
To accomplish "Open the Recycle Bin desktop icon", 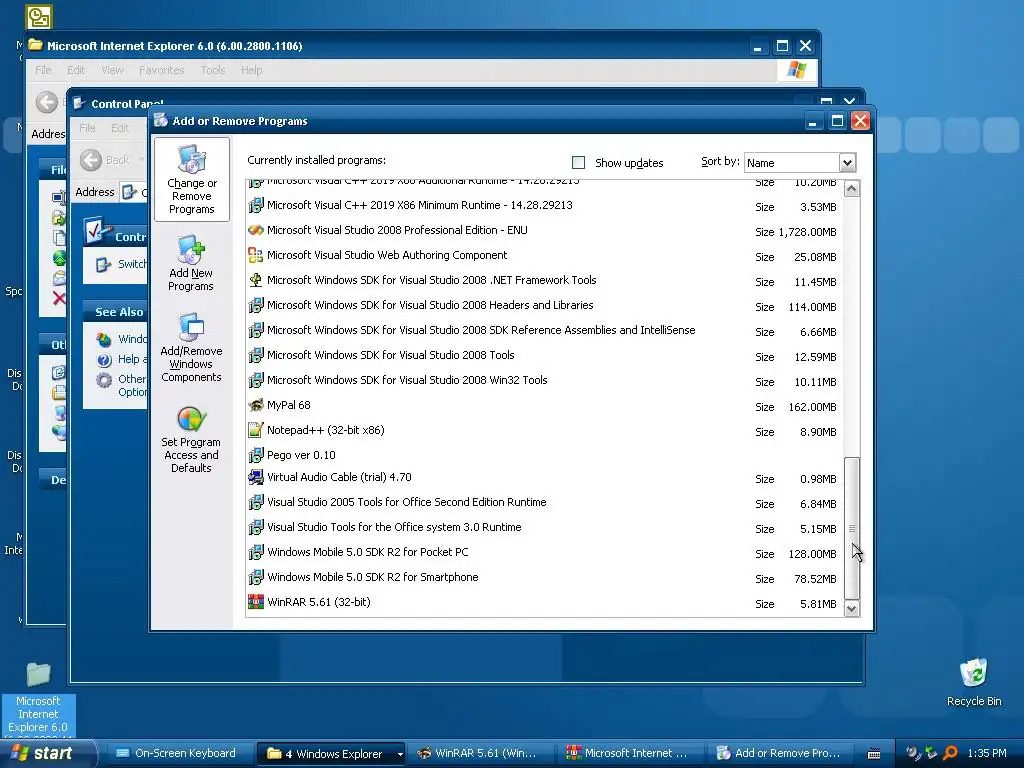I will click(x=974, y=682).
